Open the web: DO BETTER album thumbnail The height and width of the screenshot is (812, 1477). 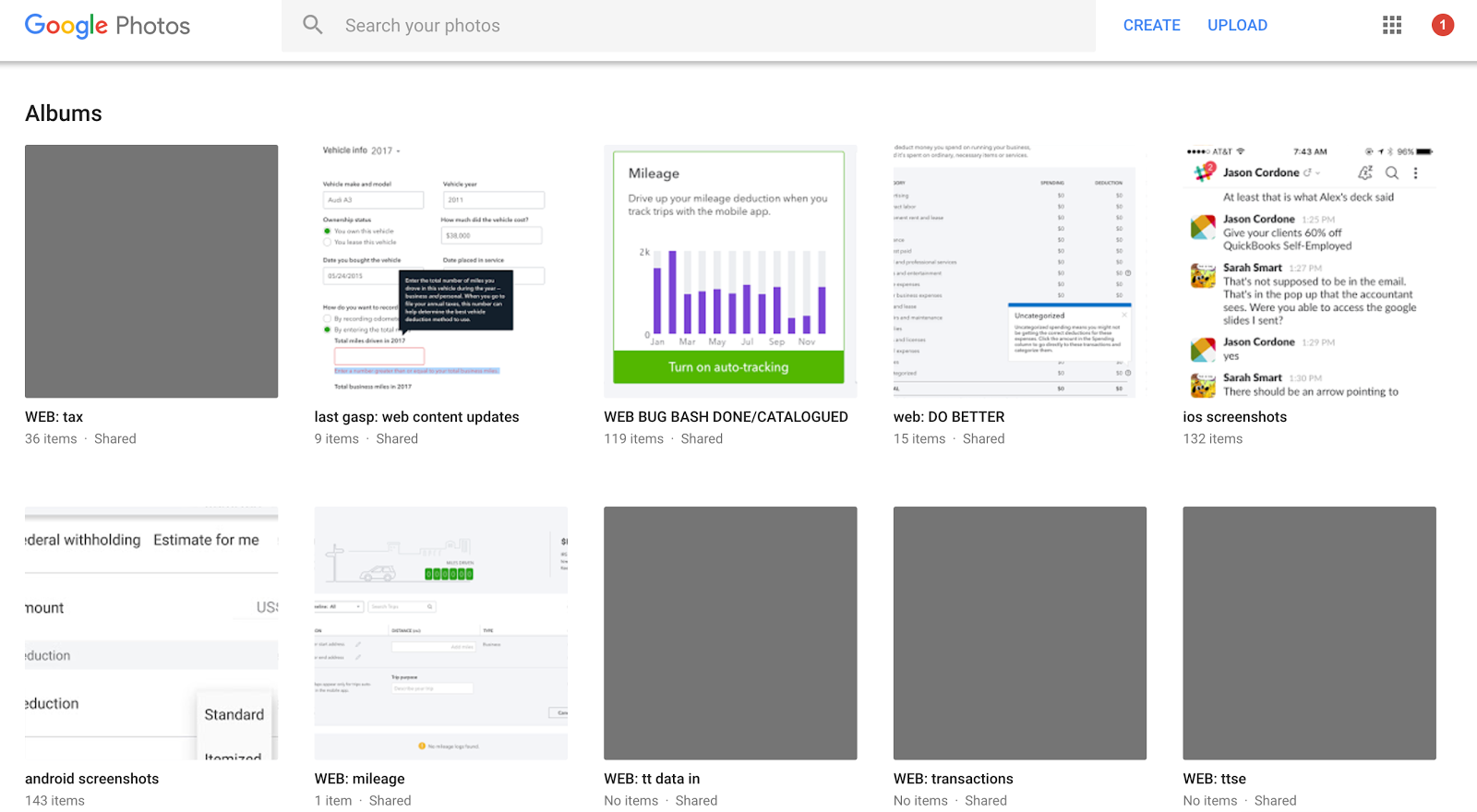(1020, 271)
